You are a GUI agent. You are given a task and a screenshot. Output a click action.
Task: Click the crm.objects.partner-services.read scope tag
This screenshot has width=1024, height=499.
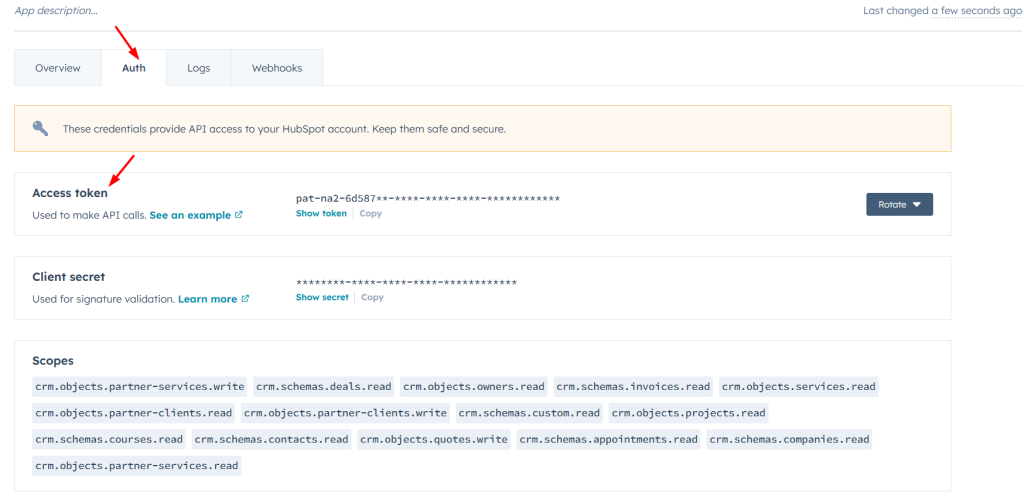[x=136, y=466]
